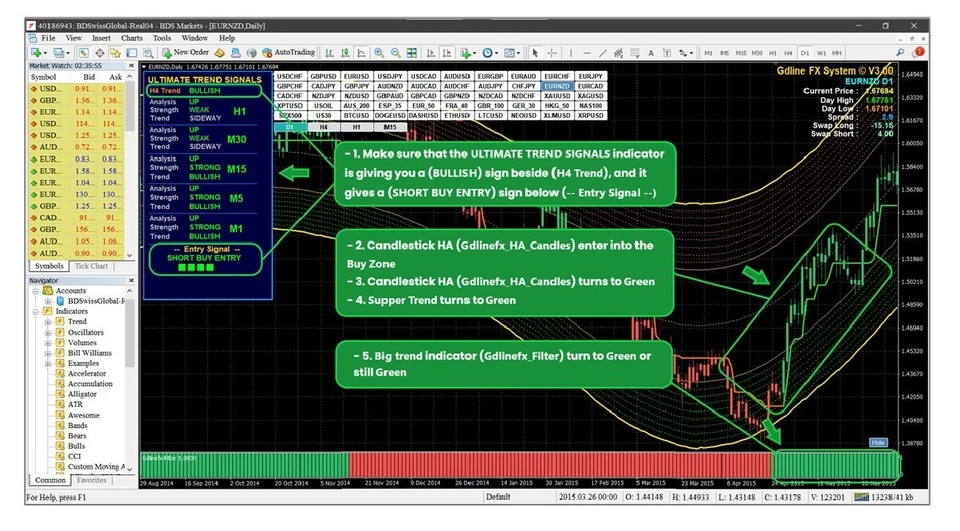Open the Profiles dropdown arrow
The width and height of the screenshot is (960, 531).
(x=68, y=54)
